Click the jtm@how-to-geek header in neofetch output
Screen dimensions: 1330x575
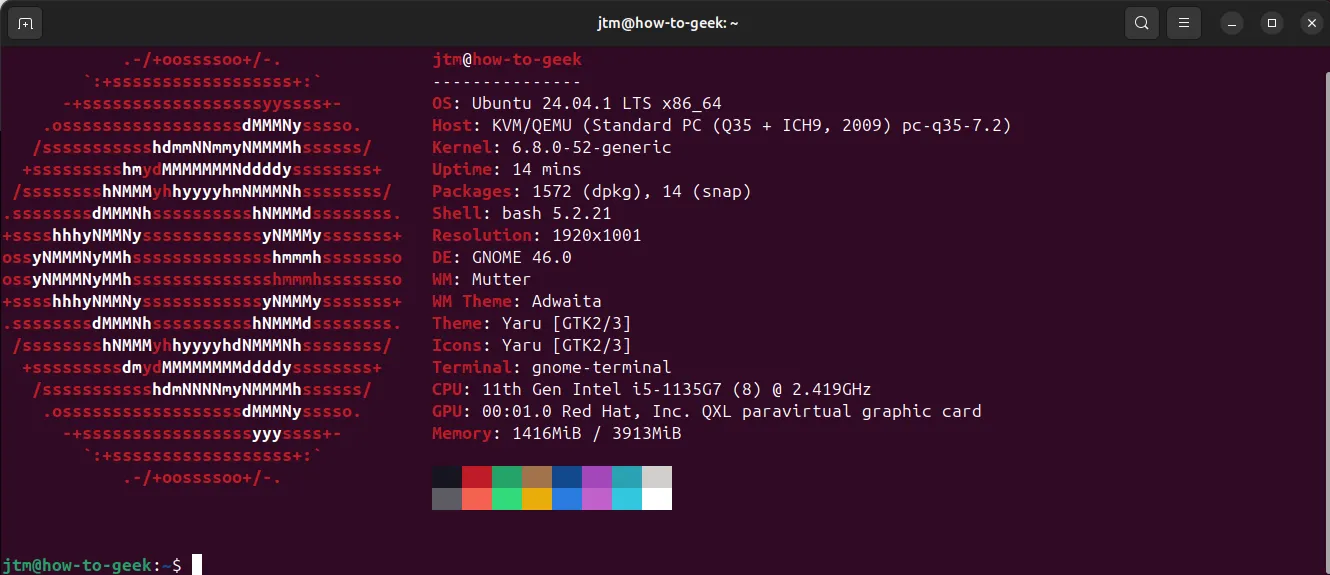pyautogui.click(x=506, y=59)
